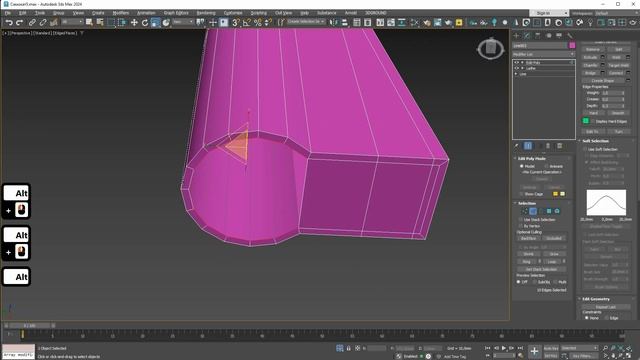This screenshot has width=640, height=360.
Task: Enable the By Vertex checkbox
Action: coord(520,226)
